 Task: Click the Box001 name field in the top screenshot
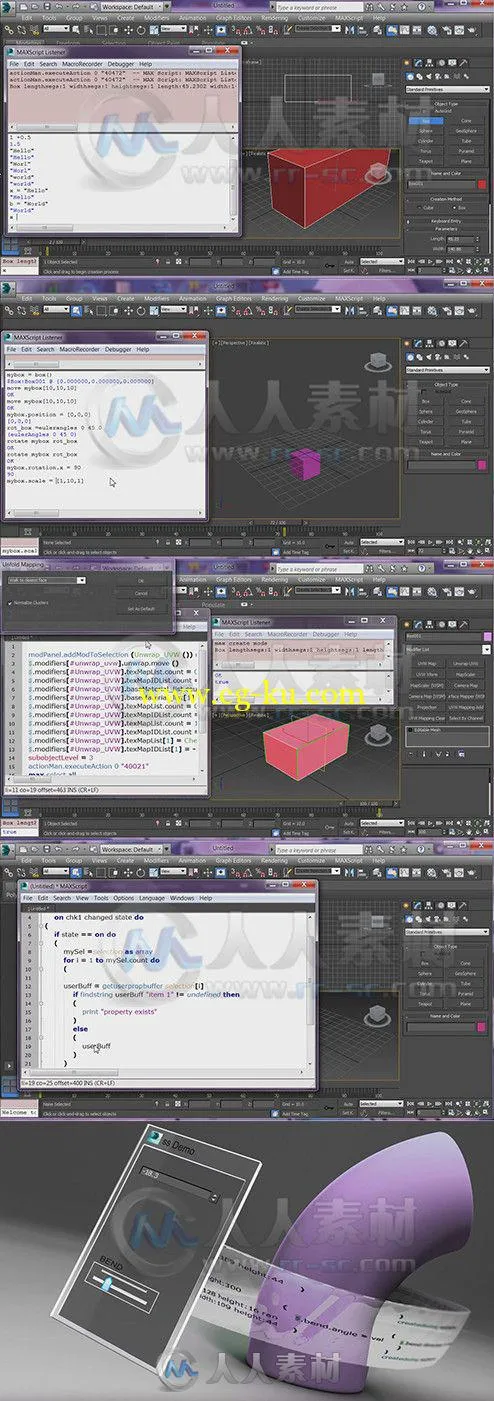[x=442, y=183]
